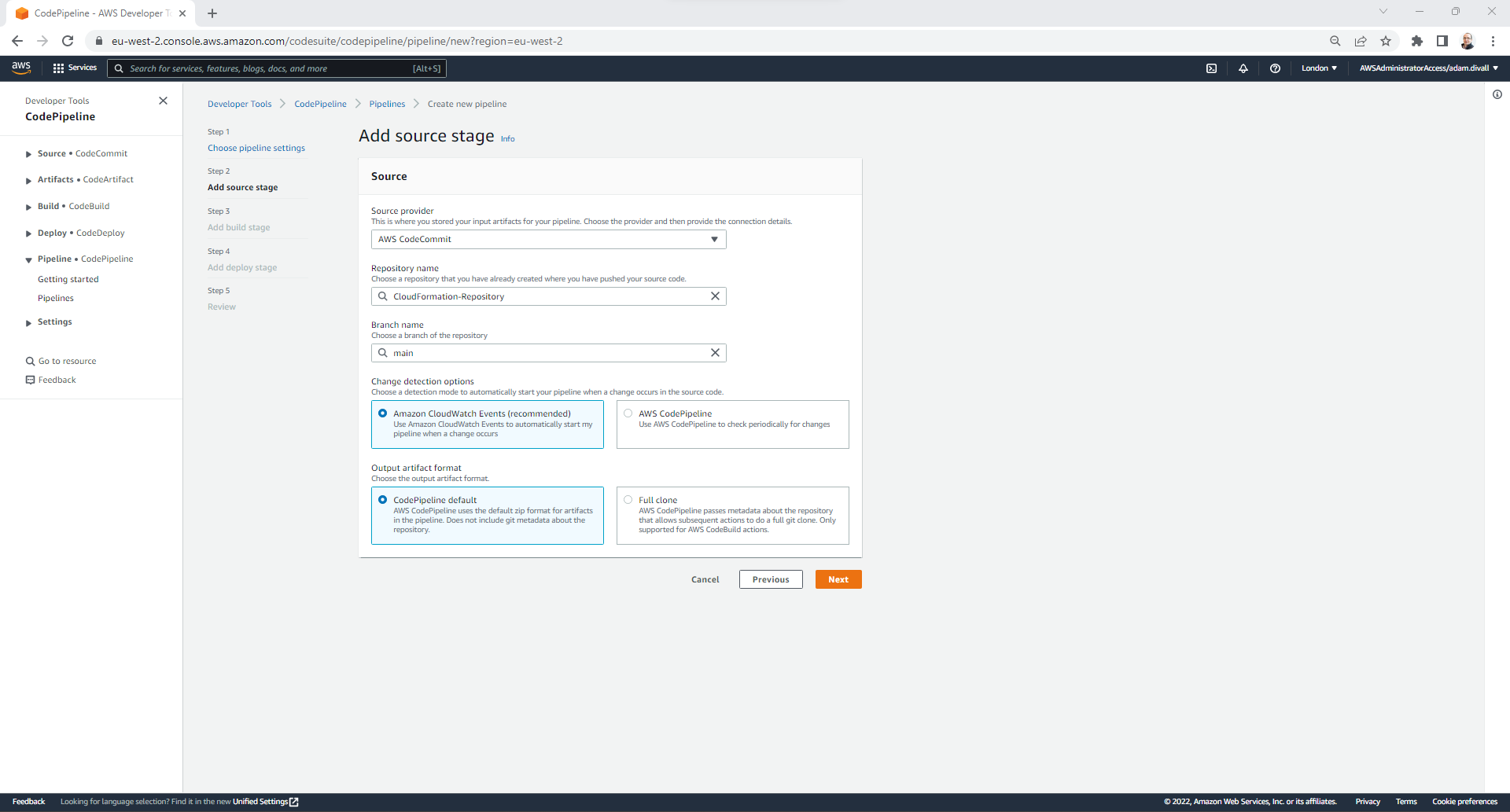Screen dimensions: 1510x812
Task: Click the browser address bar URL
Action: click(337, 41)
